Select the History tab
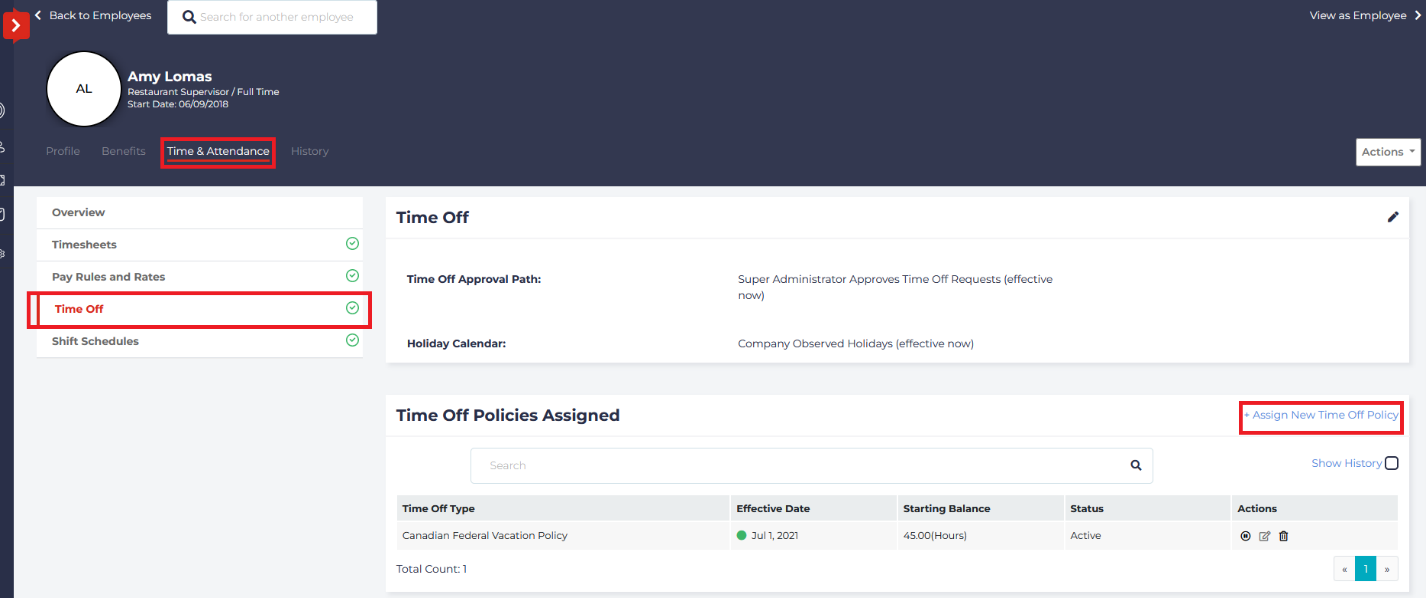 (x=309, y=151)
